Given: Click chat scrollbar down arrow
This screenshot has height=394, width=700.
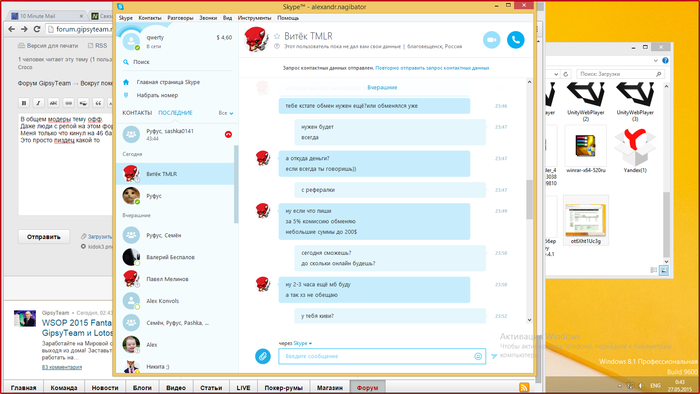Looking at the screenshot, I should (x=529, y=320).
